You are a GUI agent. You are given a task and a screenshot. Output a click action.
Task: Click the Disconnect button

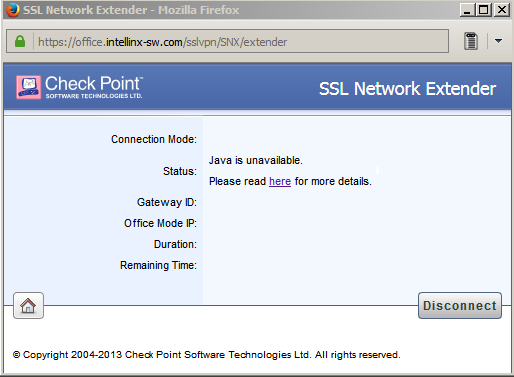click(x=460, y=306)
